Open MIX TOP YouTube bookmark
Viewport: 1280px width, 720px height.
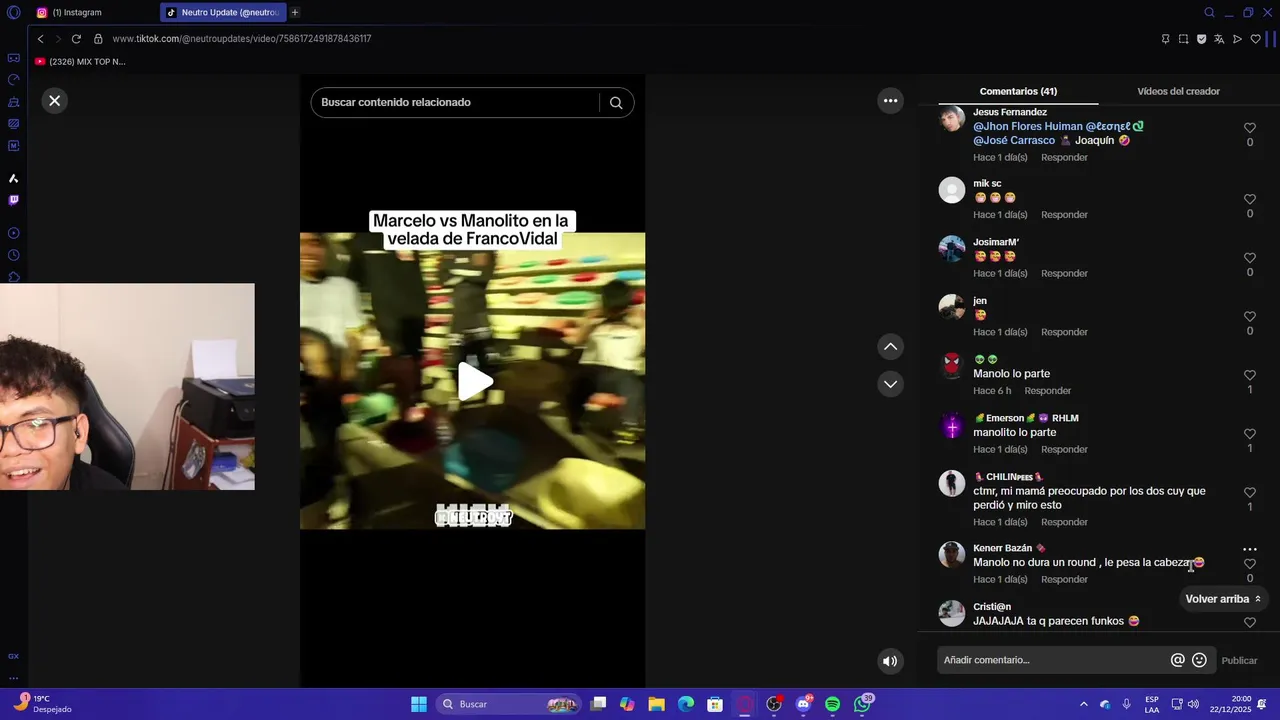(x=80, y=62)
